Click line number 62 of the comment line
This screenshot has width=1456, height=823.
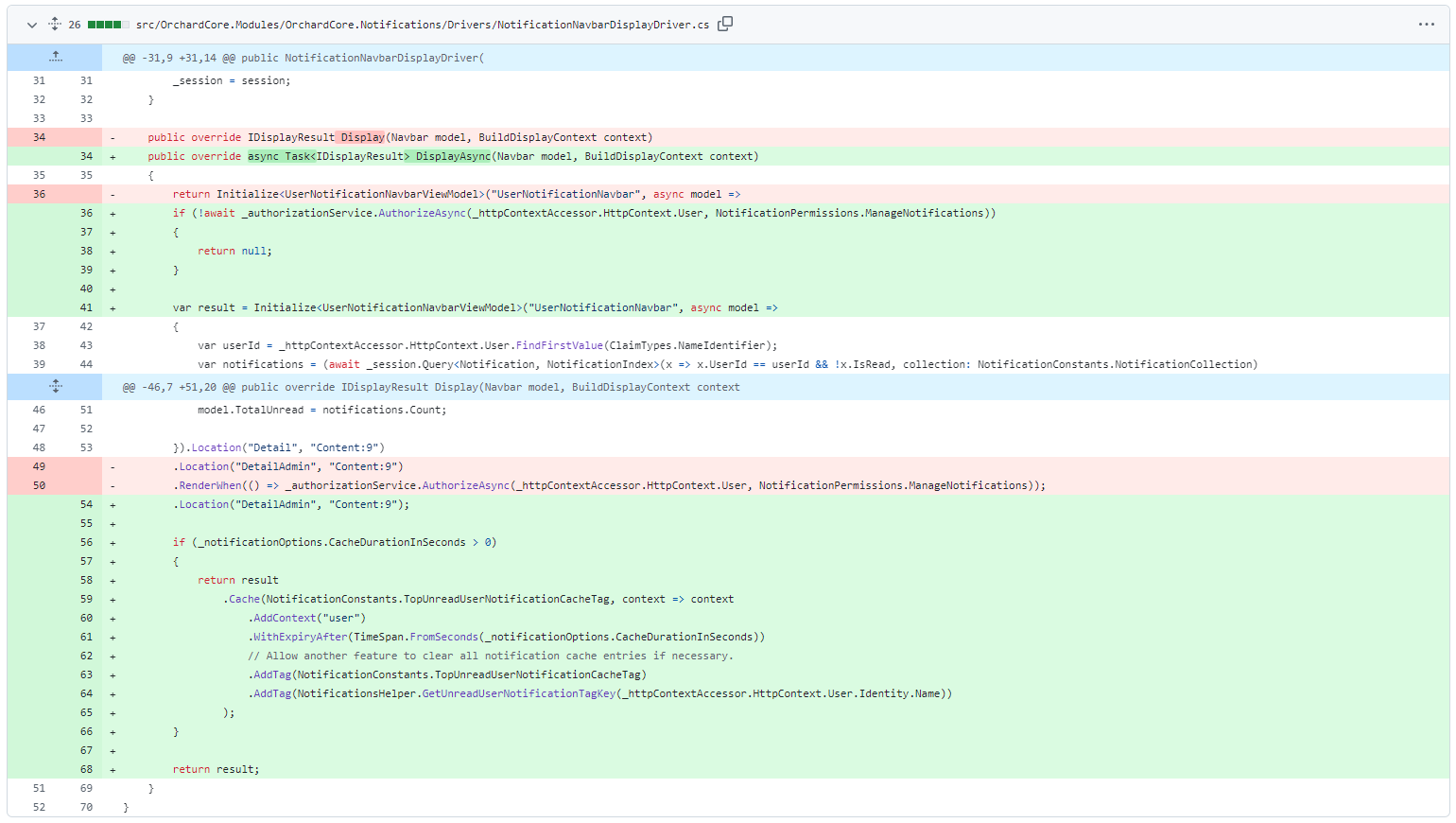point(86,656)
